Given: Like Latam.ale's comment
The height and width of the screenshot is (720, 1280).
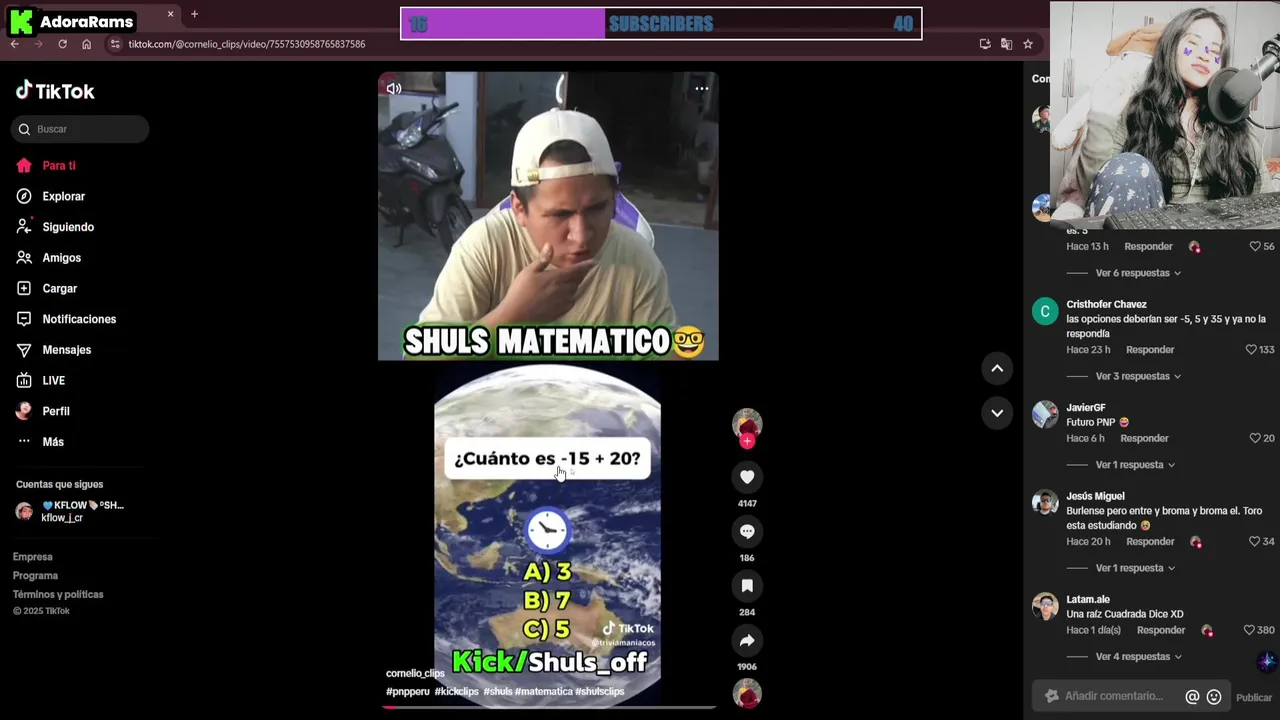Looking at the screenshot, I should point(1249,630).
